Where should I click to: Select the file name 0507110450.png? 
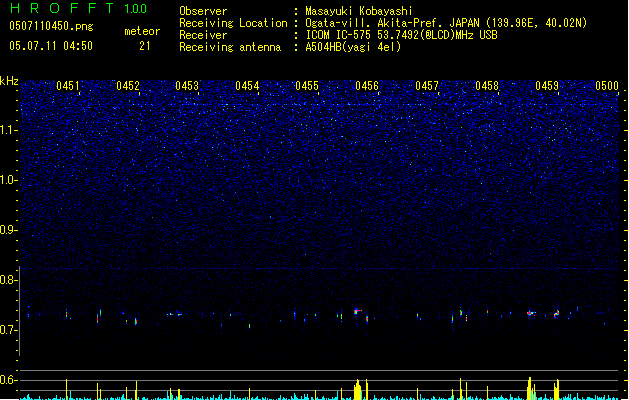51,27
